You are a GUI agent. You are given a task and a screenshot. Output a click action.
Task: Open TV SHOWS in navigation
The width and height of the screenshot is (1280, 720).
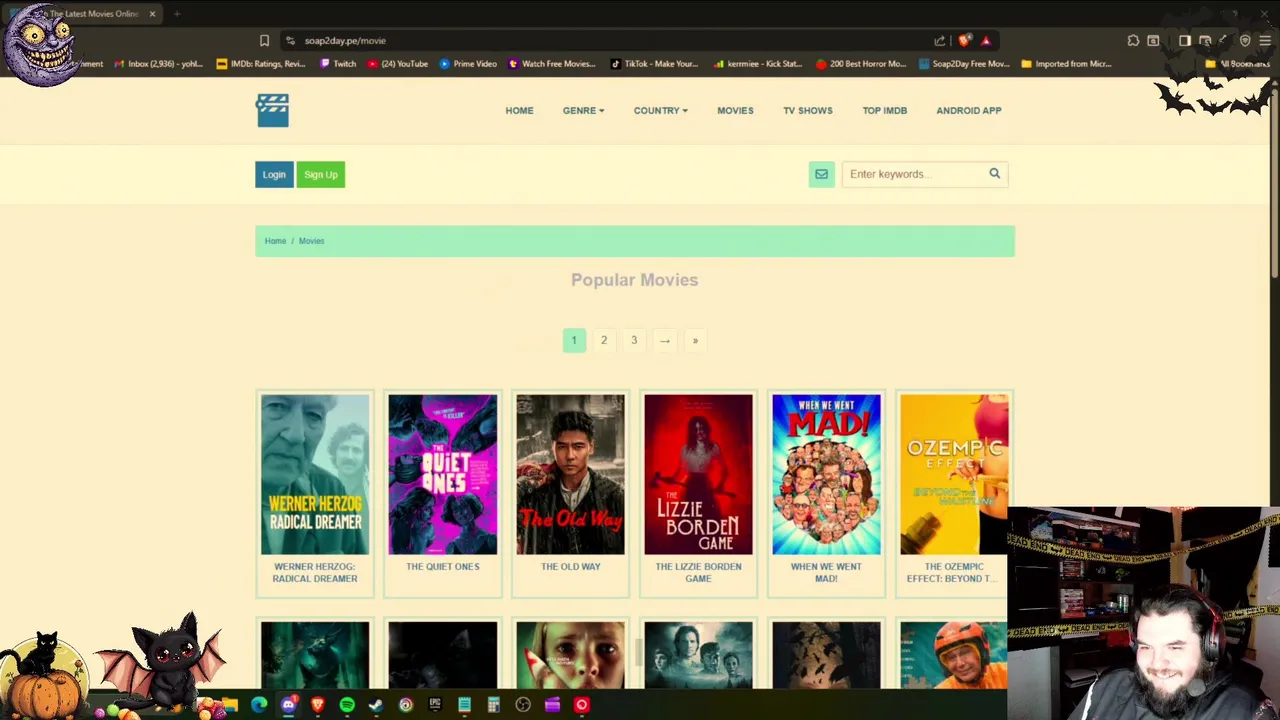pyautogui.click(x=808, y=111)
